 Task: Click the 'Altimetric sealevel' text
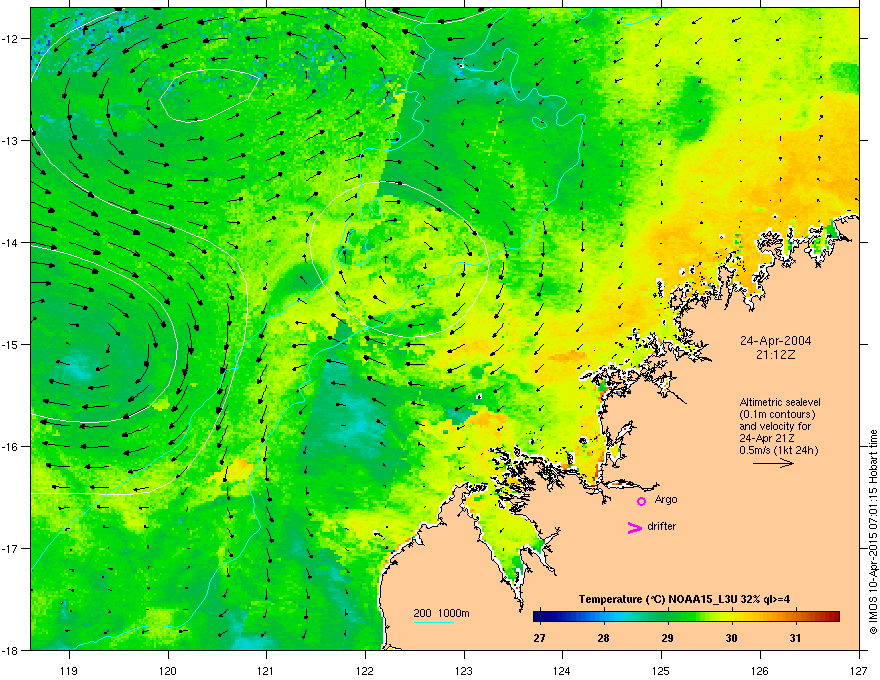(x=780, y=402)
